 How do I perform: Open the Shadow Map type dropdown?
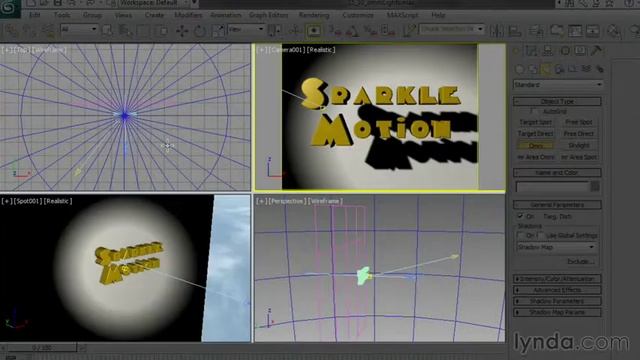coord(556,247)
